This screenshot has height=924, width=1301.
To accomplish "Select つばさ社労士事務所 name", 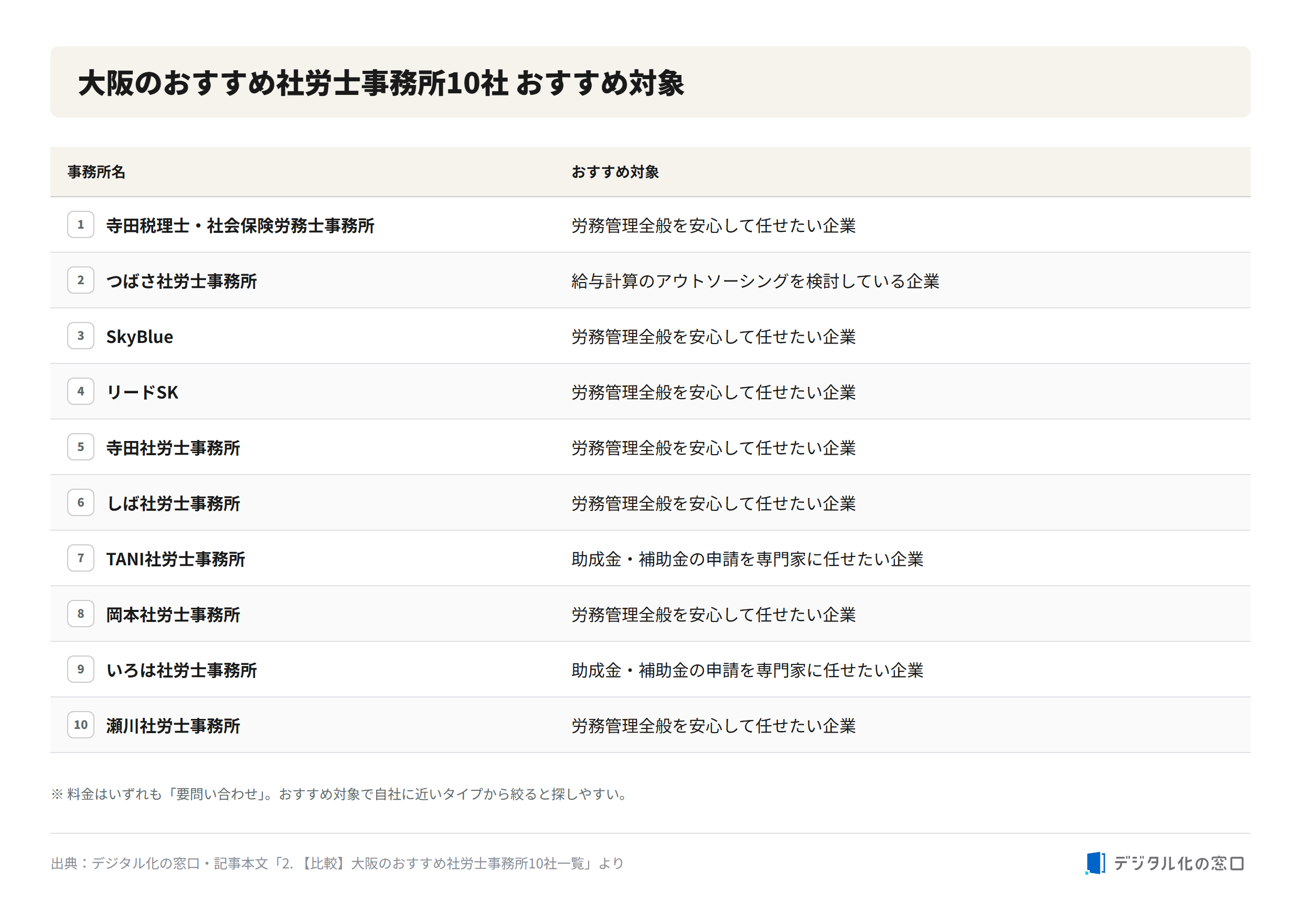I will [x=182, y=281].
